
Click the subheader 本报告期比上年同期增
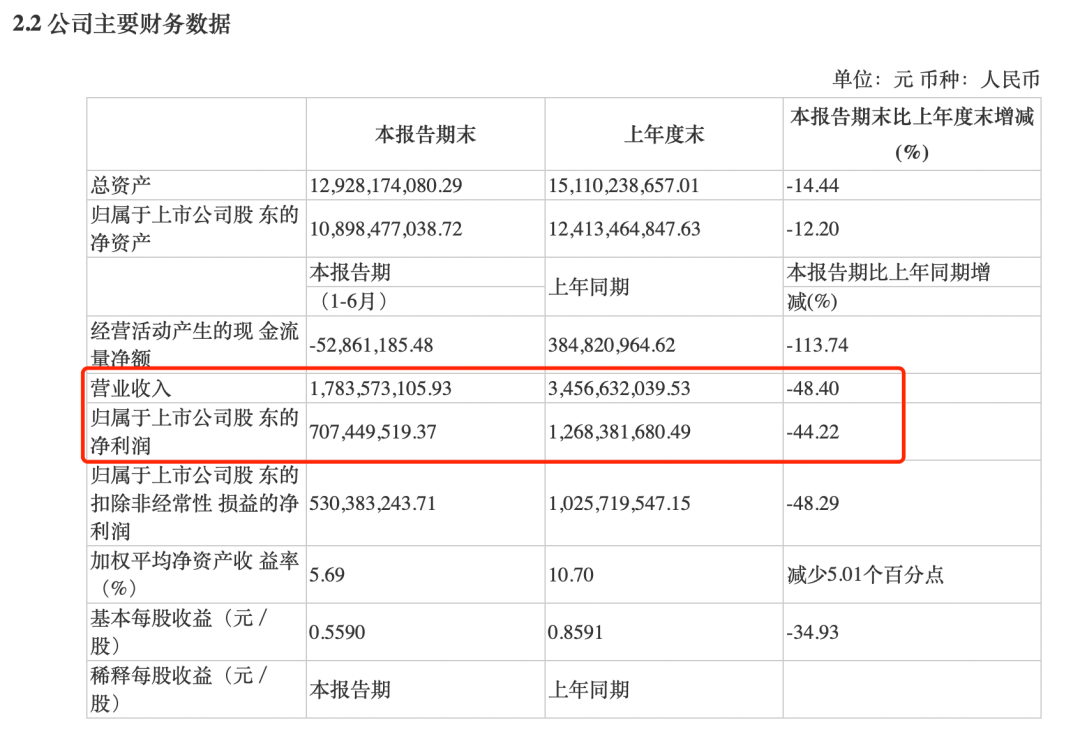[889, 273]
